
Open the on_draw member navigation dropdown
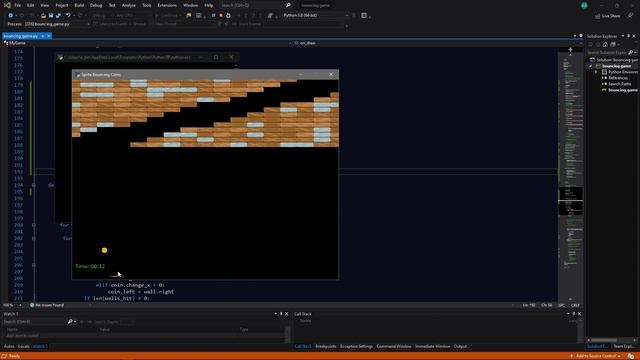(x=437, y=43)
